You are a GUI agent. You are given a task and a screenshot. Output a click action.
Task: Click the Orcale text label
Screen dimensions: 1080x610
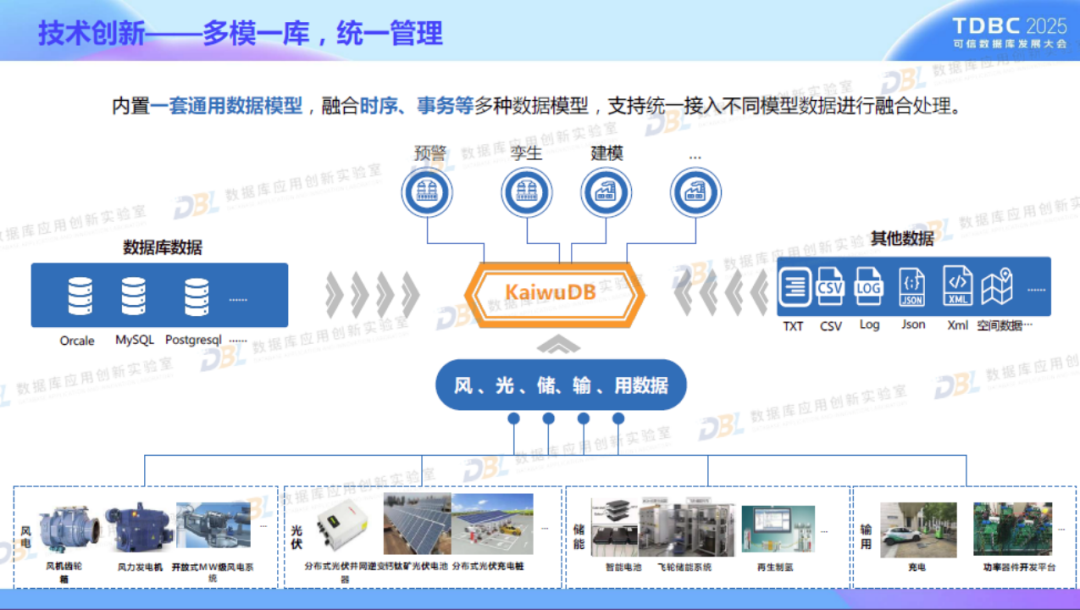77,341
